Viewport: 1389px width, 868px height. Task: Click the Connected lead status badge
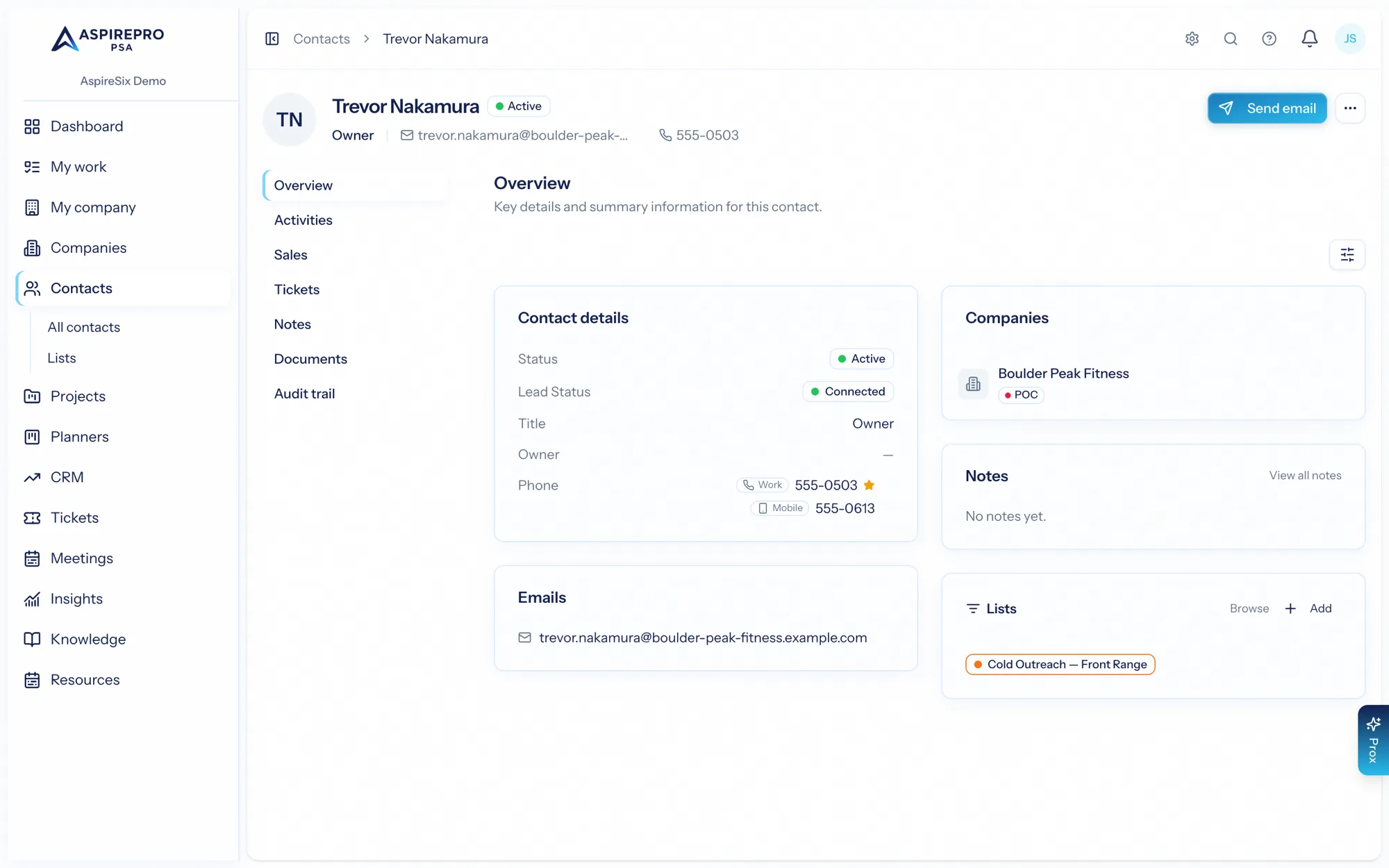click(848, 392)
